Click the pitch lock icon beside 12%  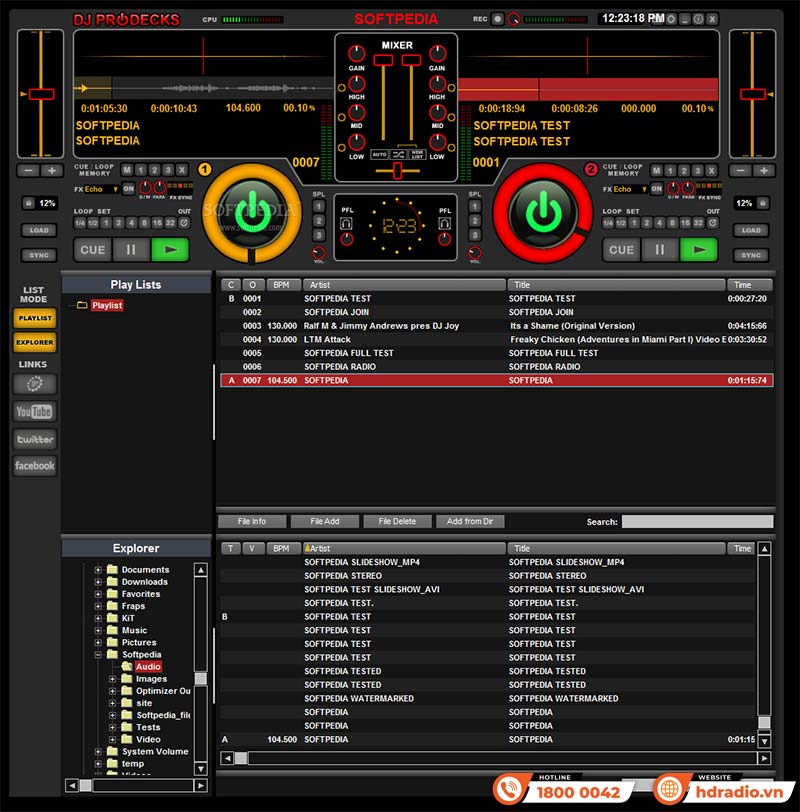[x=28, y=202]
